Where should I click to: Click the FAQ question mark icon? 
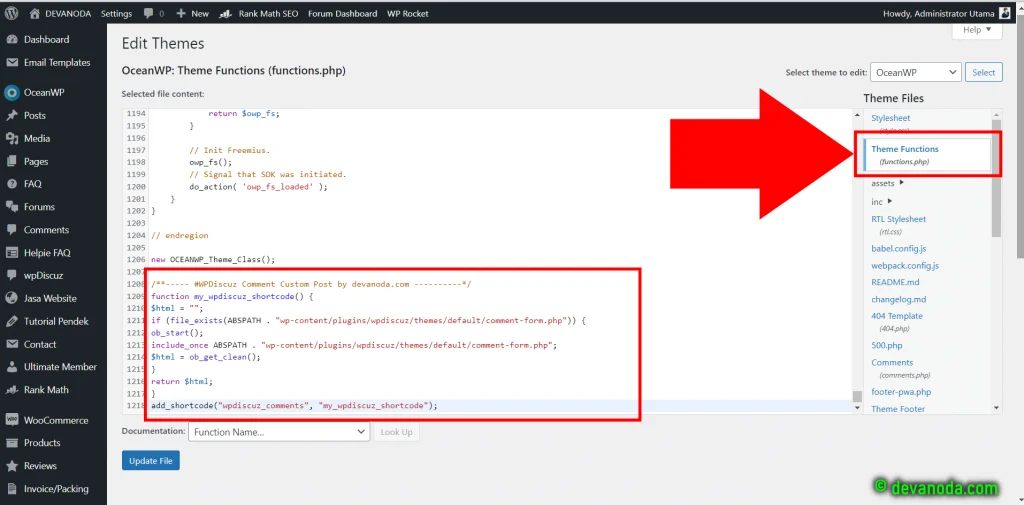[11, 184]
